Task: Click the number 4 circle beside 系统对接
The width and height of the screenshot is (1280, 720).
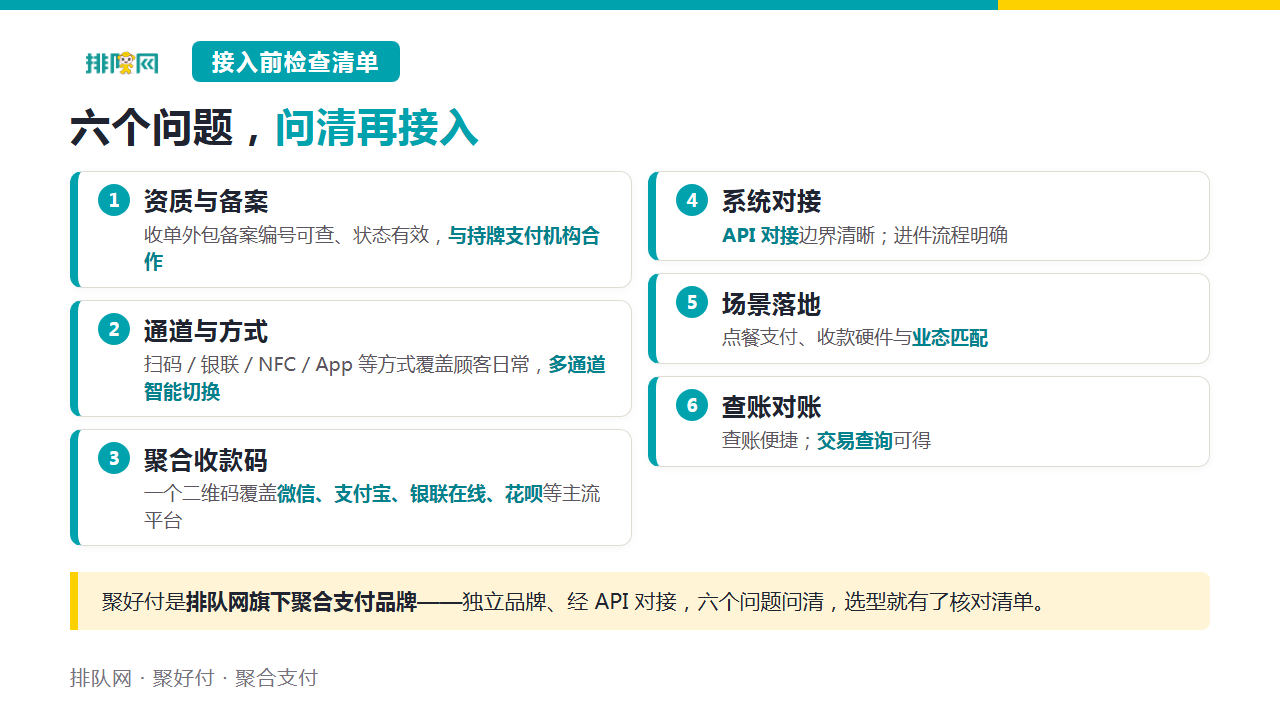Action: coord(692,200)
